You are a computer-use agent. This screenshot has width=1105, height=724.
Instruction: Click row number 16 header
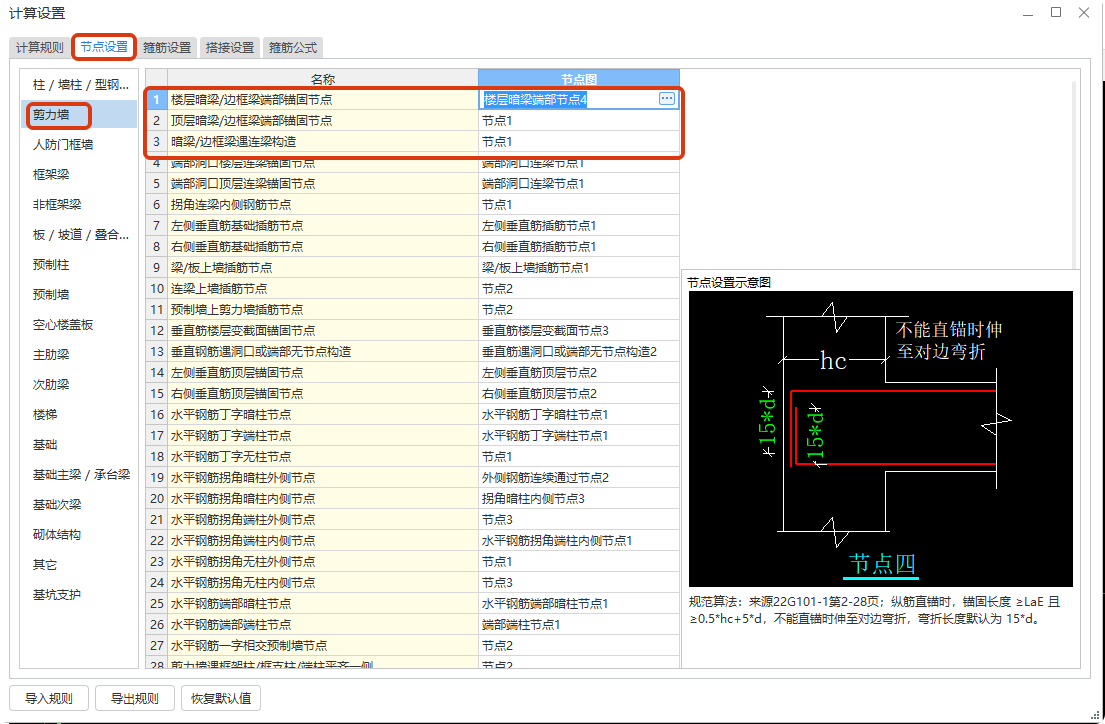point(156,415)
